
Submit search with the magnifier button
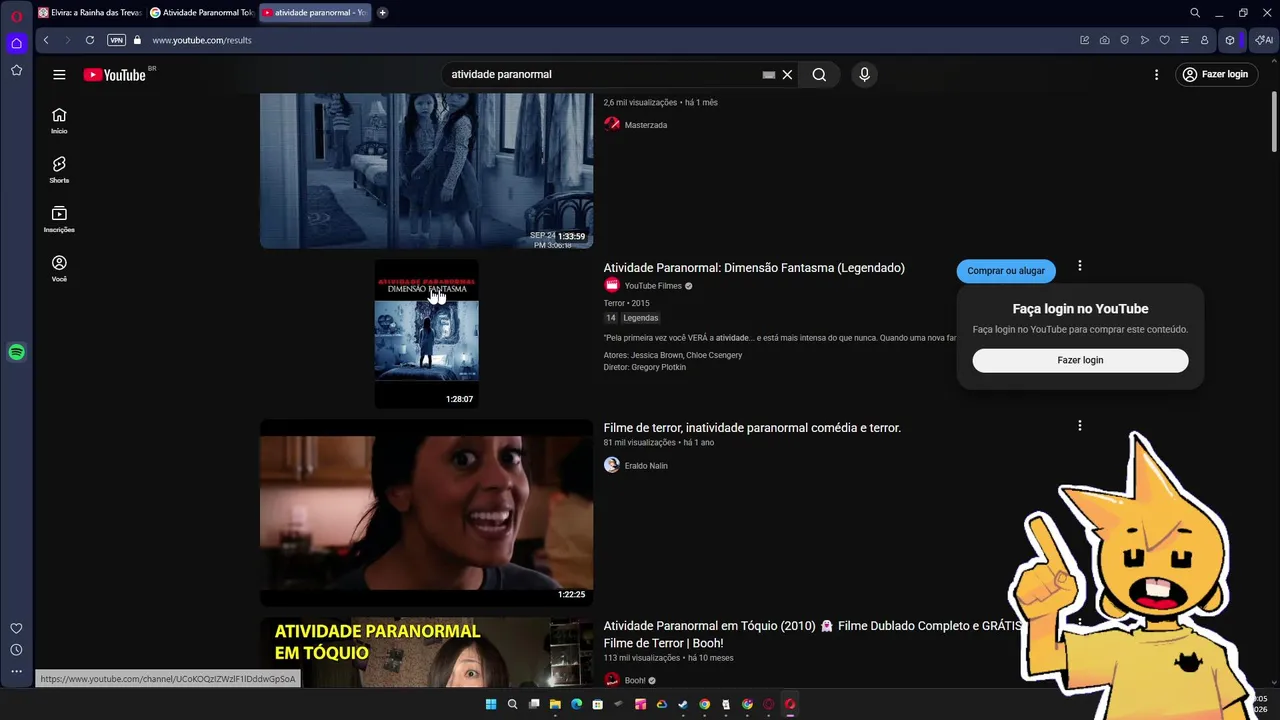tap(819, 75)
